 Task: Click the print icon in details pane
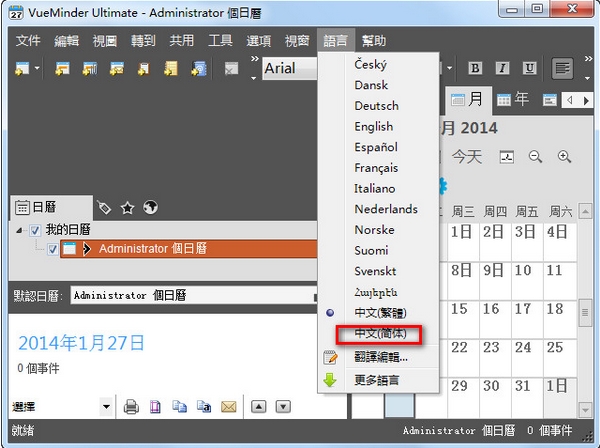131,407
